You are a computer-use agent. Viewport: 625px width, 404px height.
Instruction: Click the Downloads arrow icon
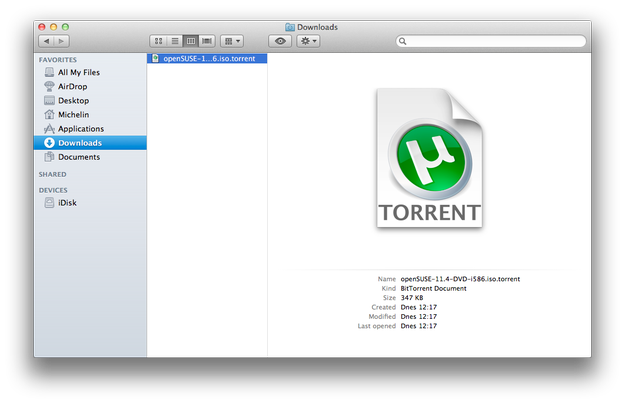[x=49, y=143]
